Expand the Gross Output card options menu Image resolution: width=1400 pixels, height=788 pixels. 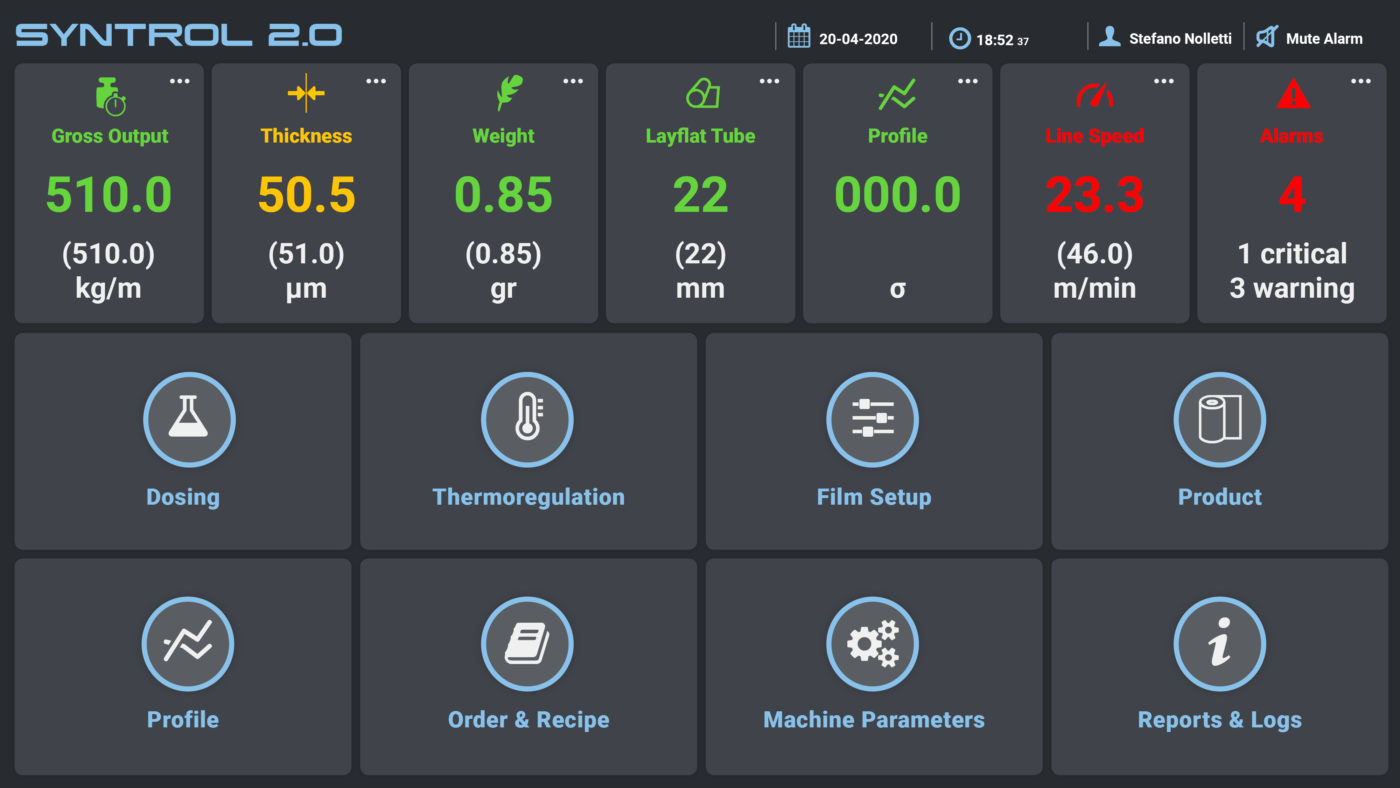179,82
